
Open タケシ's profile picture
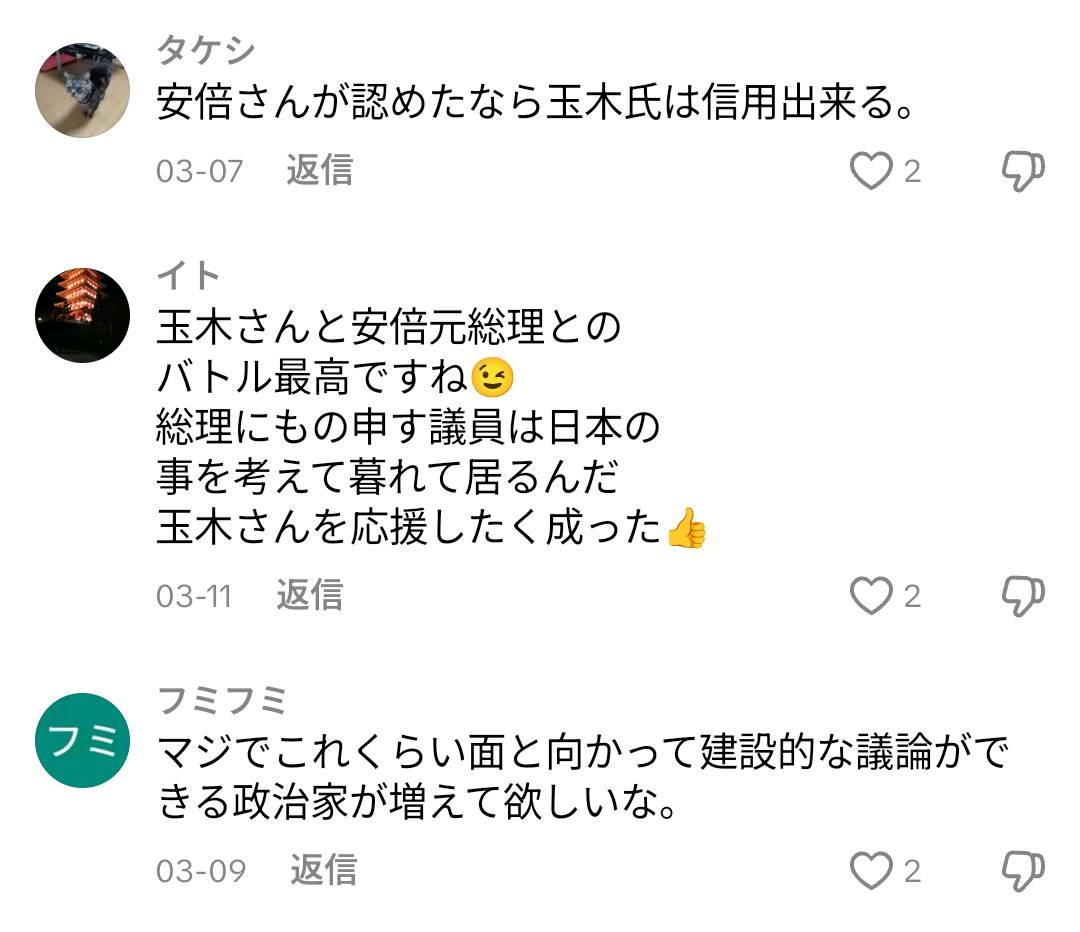pyautogui.click(x=82, y=91)
